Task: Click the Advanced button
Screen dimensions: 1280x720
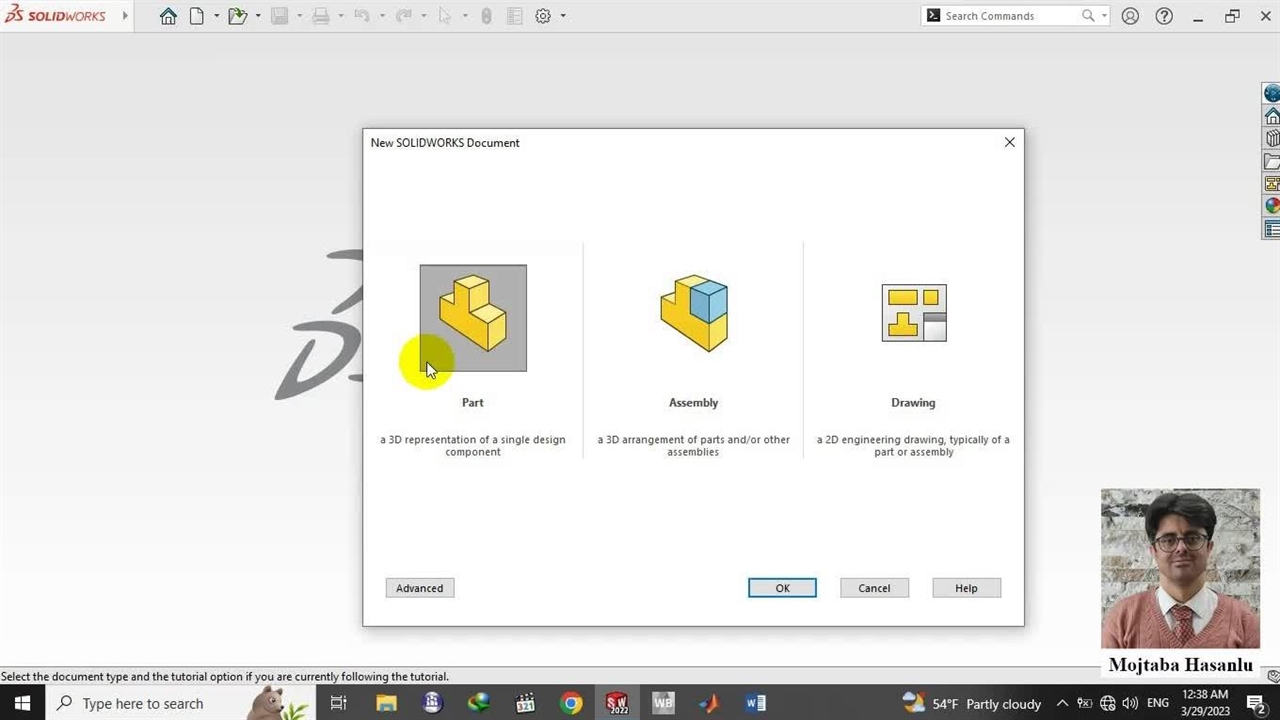Action: (x=420, y=588)
